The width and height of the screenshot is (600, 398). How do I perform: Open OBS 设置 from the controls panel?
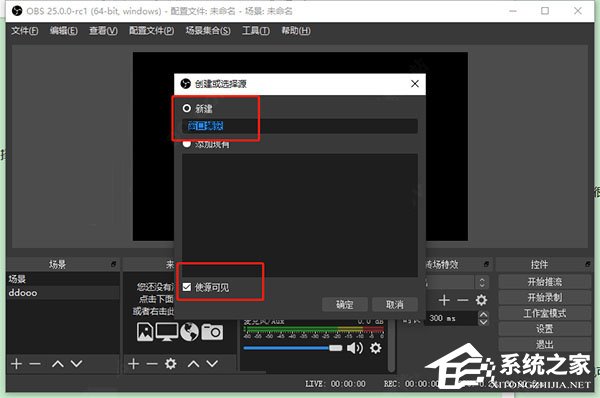545,329
